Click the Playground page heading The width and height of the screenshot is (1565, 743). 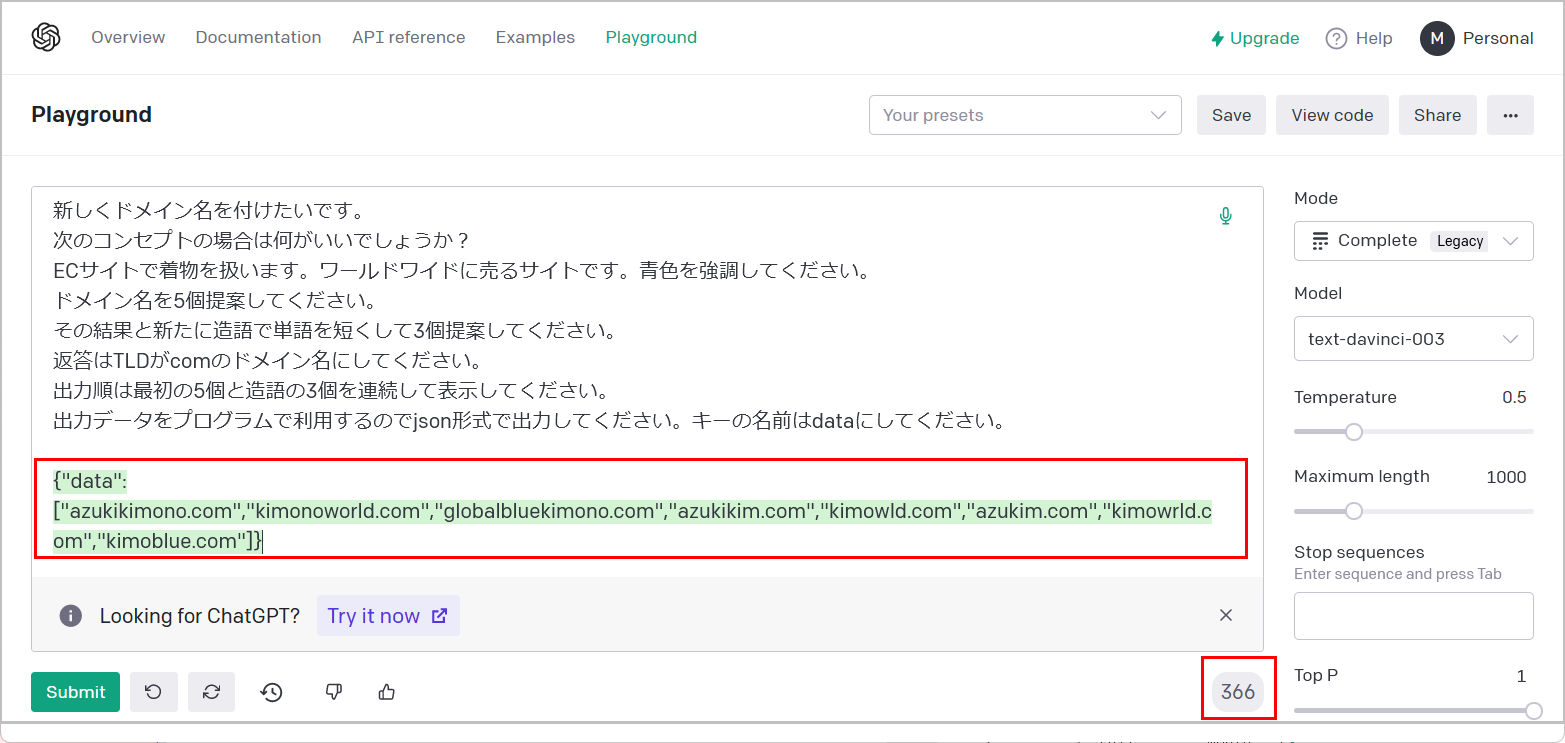click(92, 115)
